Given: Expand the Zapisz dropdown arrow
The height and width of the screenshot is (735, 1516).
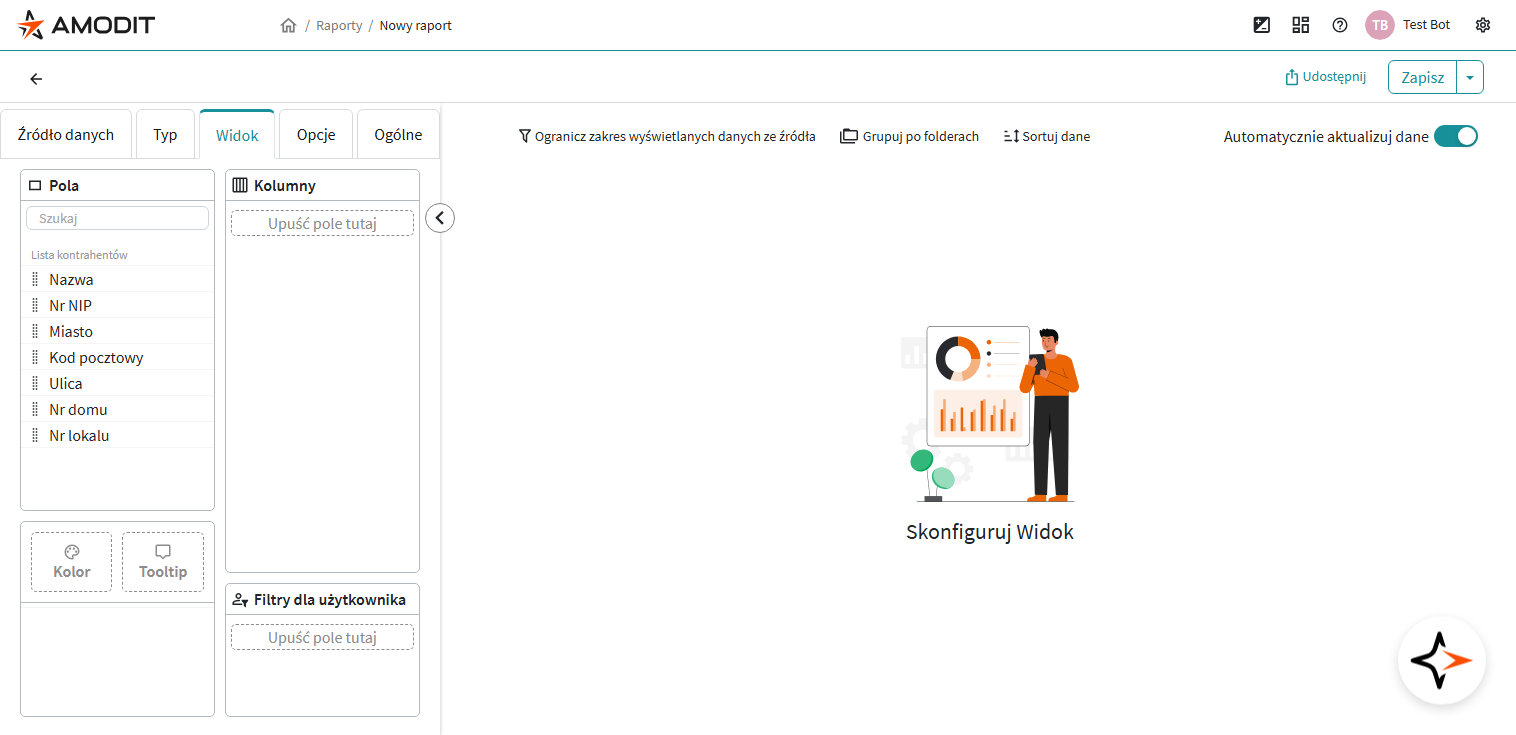Looking at the screenshot, I should pyautogui.click(x=1469, y=78).
